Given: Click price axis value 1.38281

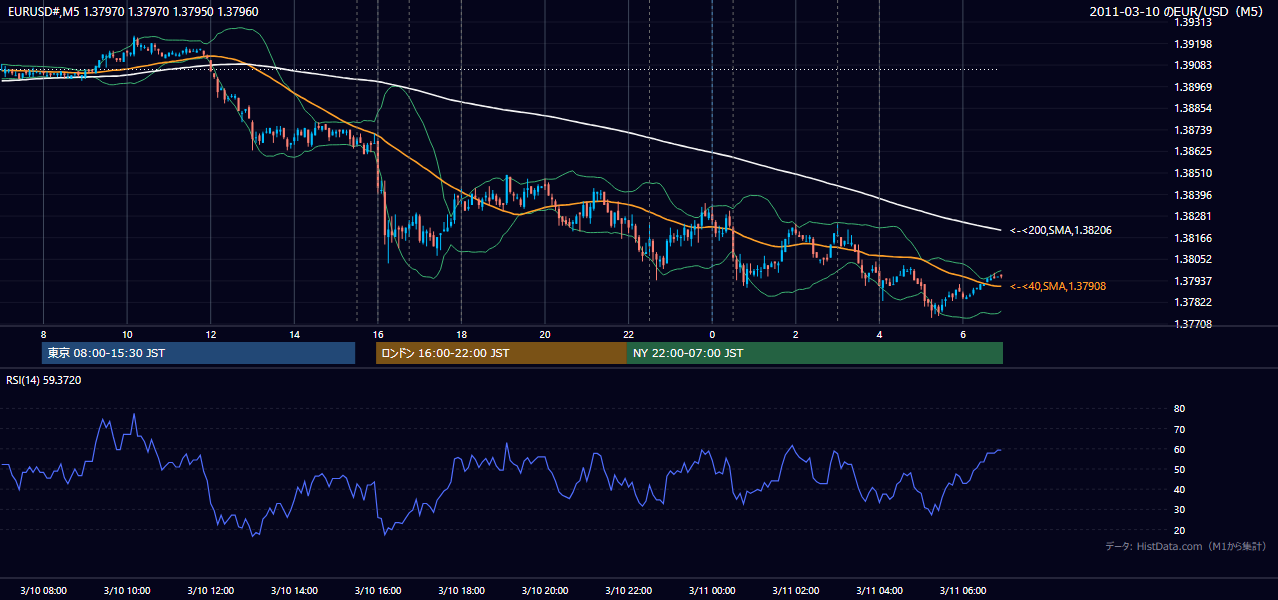Looking at the screenshot, I should pyautogui.click(x=1193, y=216).
